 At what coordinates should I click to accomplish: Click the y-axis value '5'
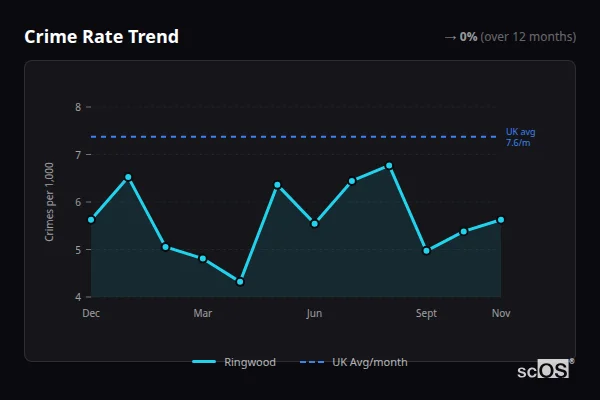pos(78,250)
